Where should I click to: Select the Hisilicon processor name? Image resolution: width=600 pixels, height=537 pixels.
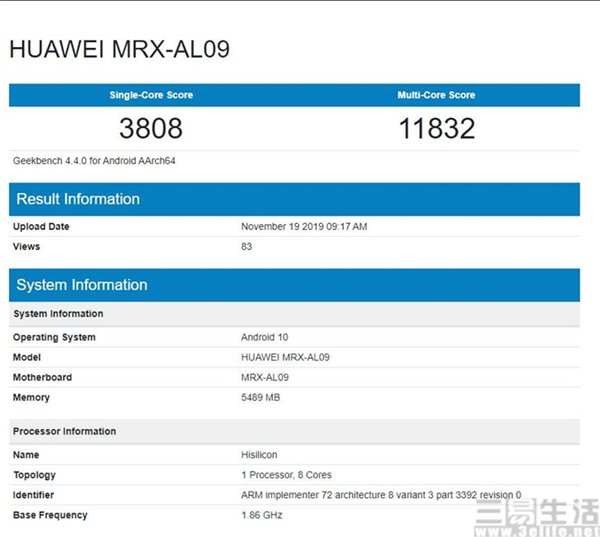tap(259, 455)
